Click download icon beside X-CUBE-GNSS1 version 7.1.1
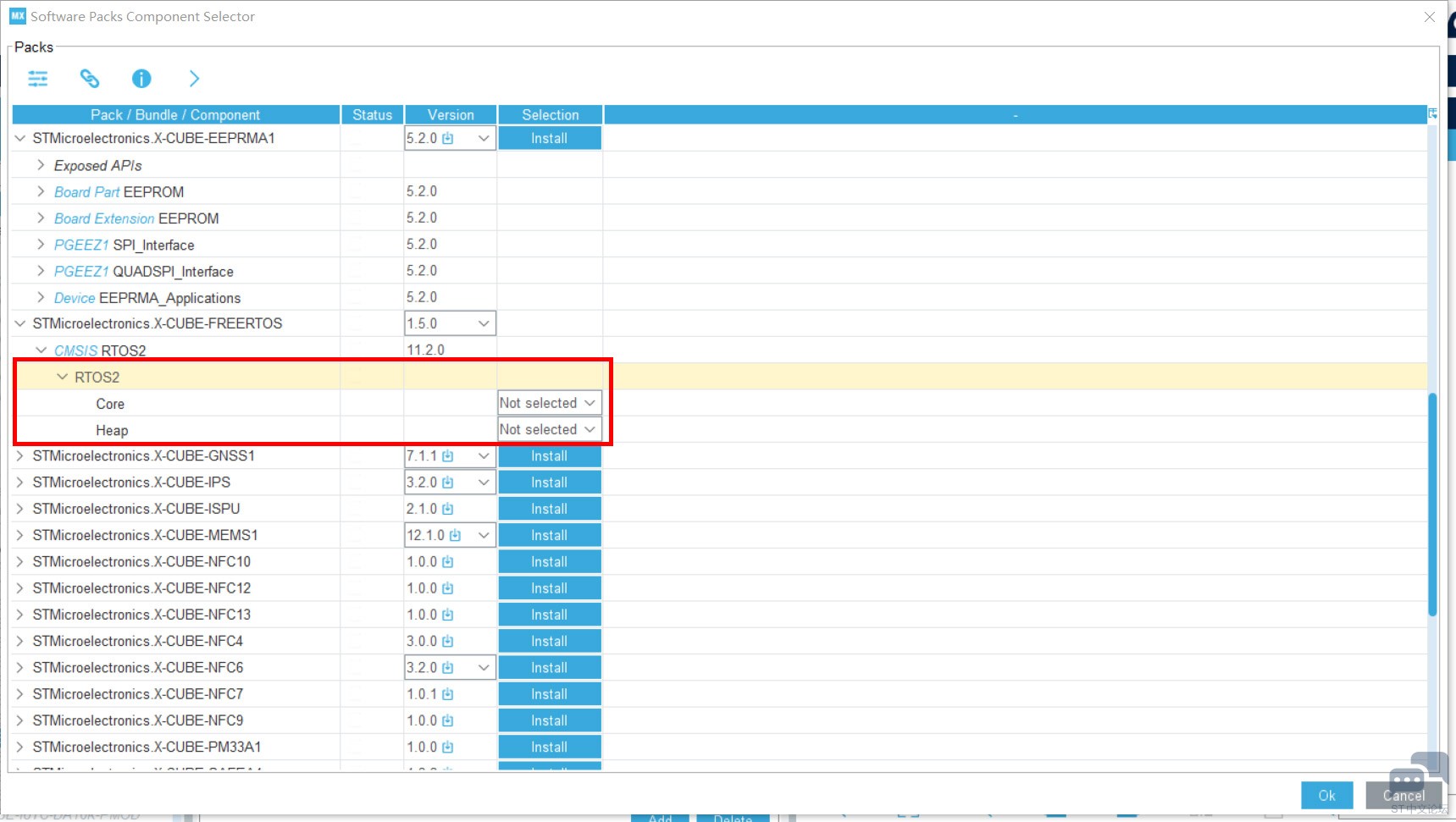The height and width of the screenshot is (822, 1456). click(448, 456)
